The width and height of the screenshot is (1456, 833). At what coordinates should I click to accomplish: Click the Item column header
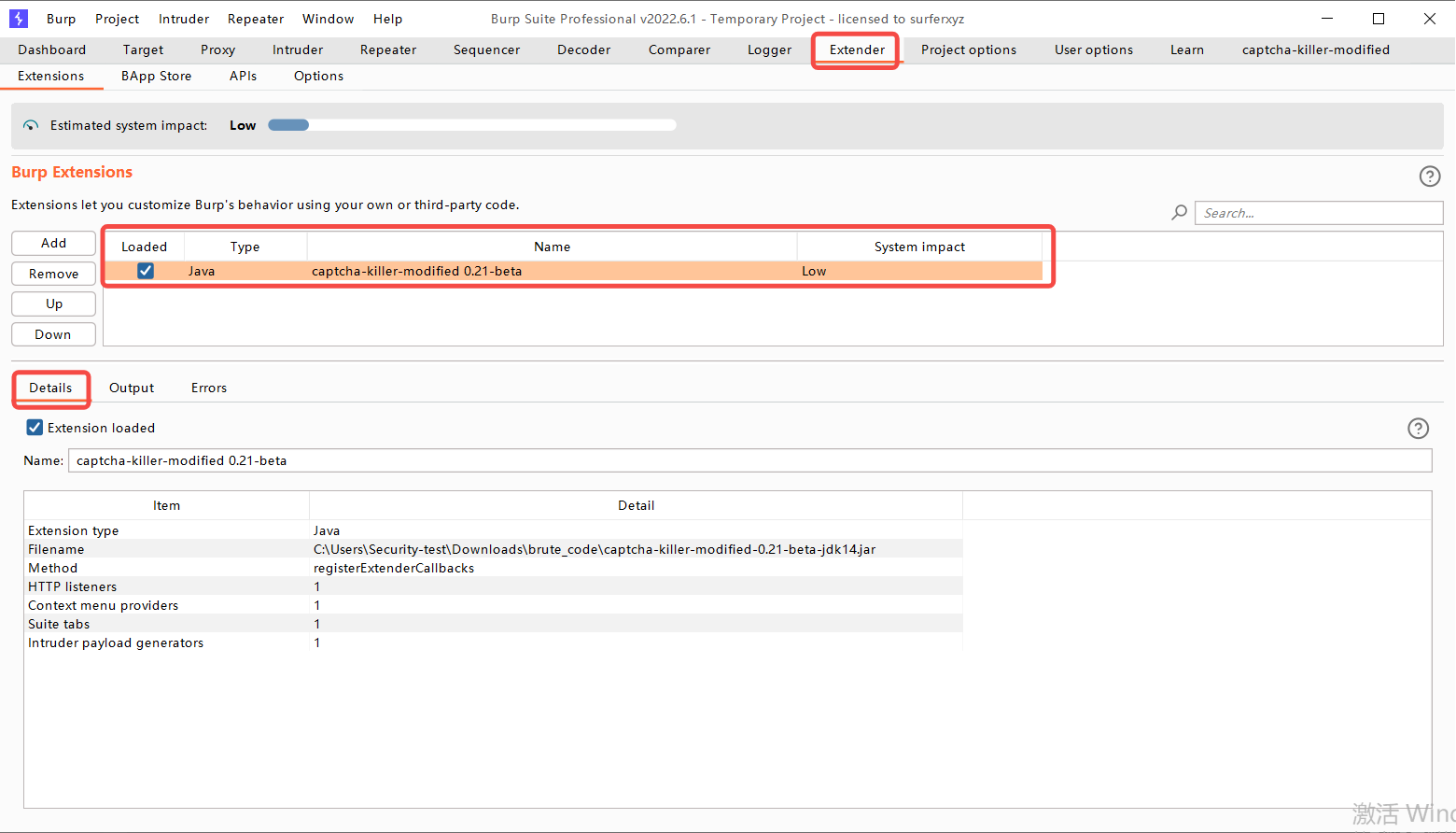166,505
